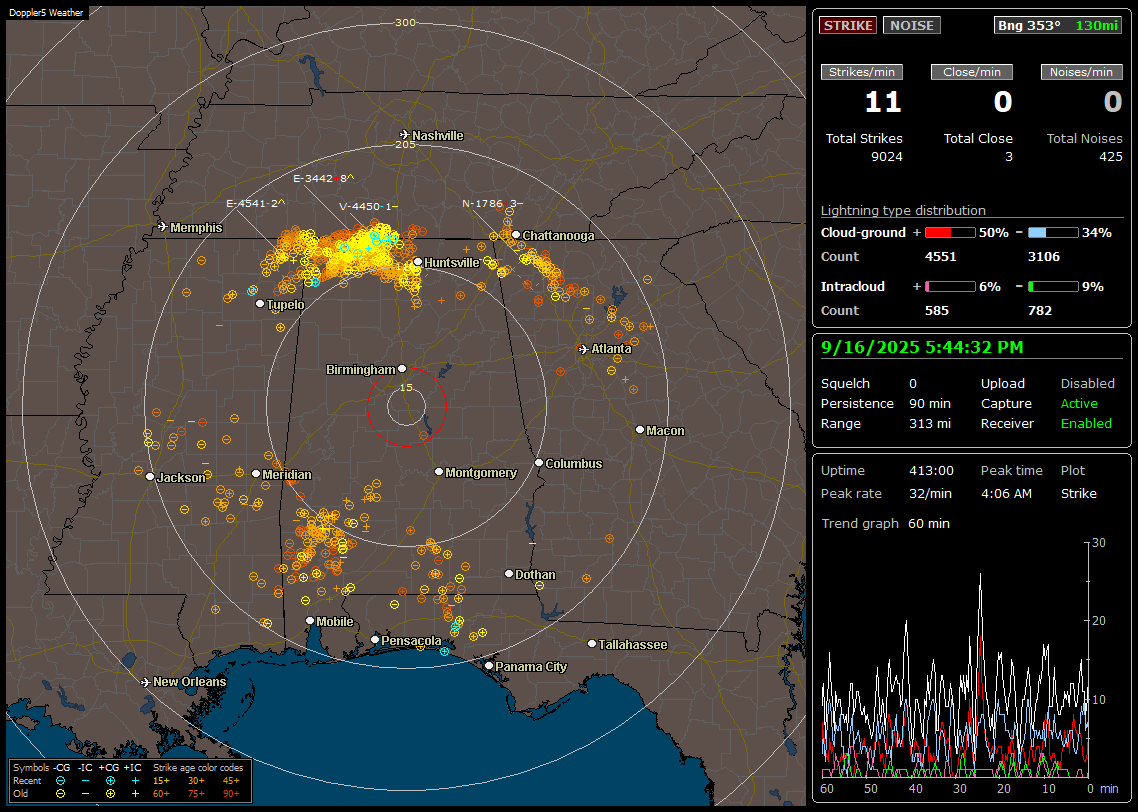This screenshot has height=812, width=1138.
Task: Click the Pensacola city marker
Action: click(x=374, y=640)
